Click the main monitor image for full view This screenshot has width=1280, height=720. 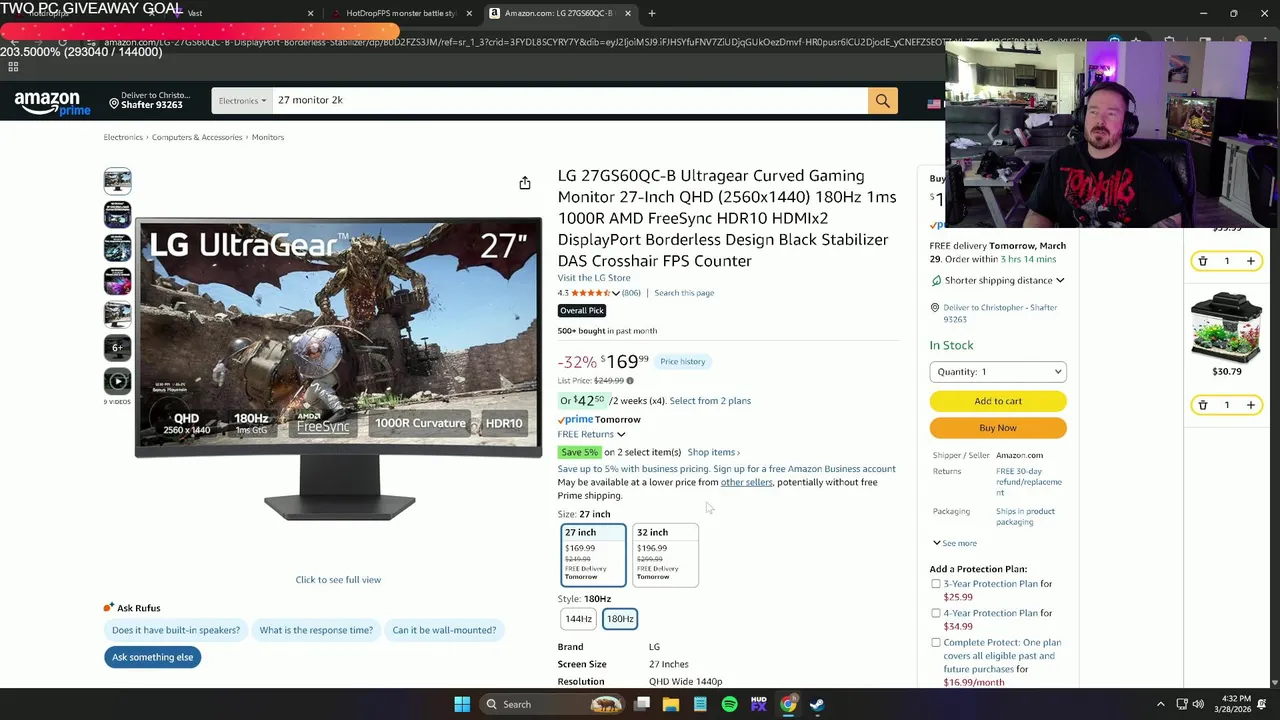[339, 369]
